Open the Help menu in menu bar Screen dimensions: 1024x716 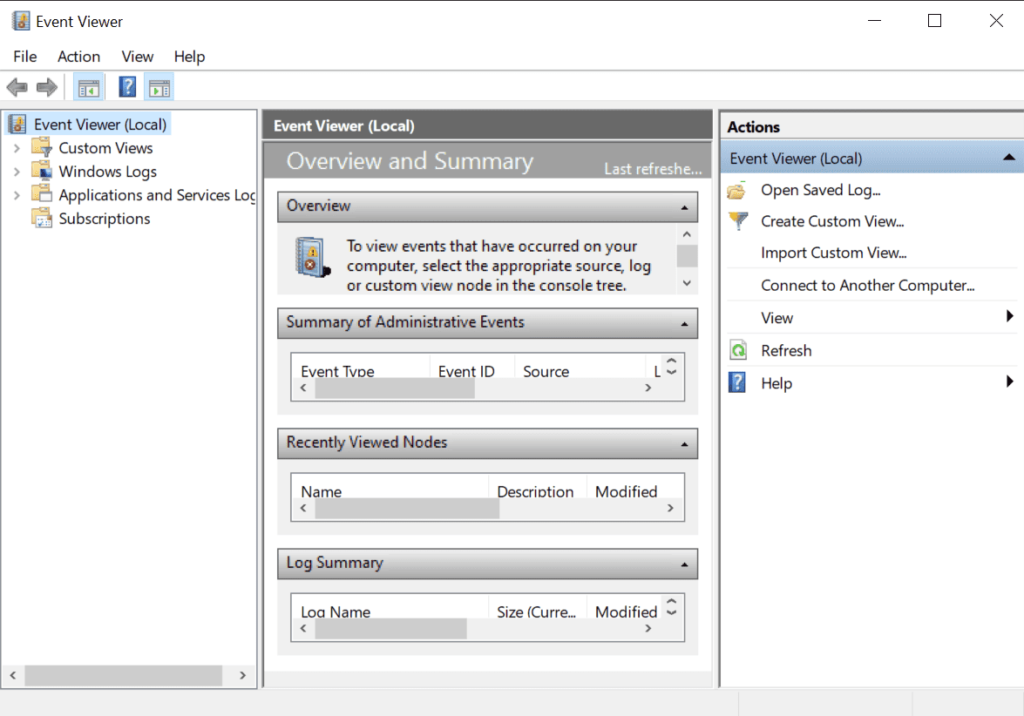pyautogui.click(x=189, y=57)
